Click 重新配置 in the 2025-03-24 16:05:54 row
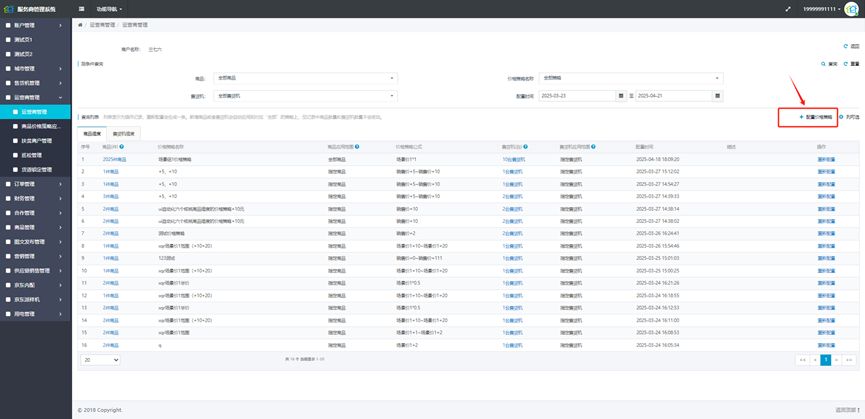This screenshot has height=419, width=865. point(826,345)
